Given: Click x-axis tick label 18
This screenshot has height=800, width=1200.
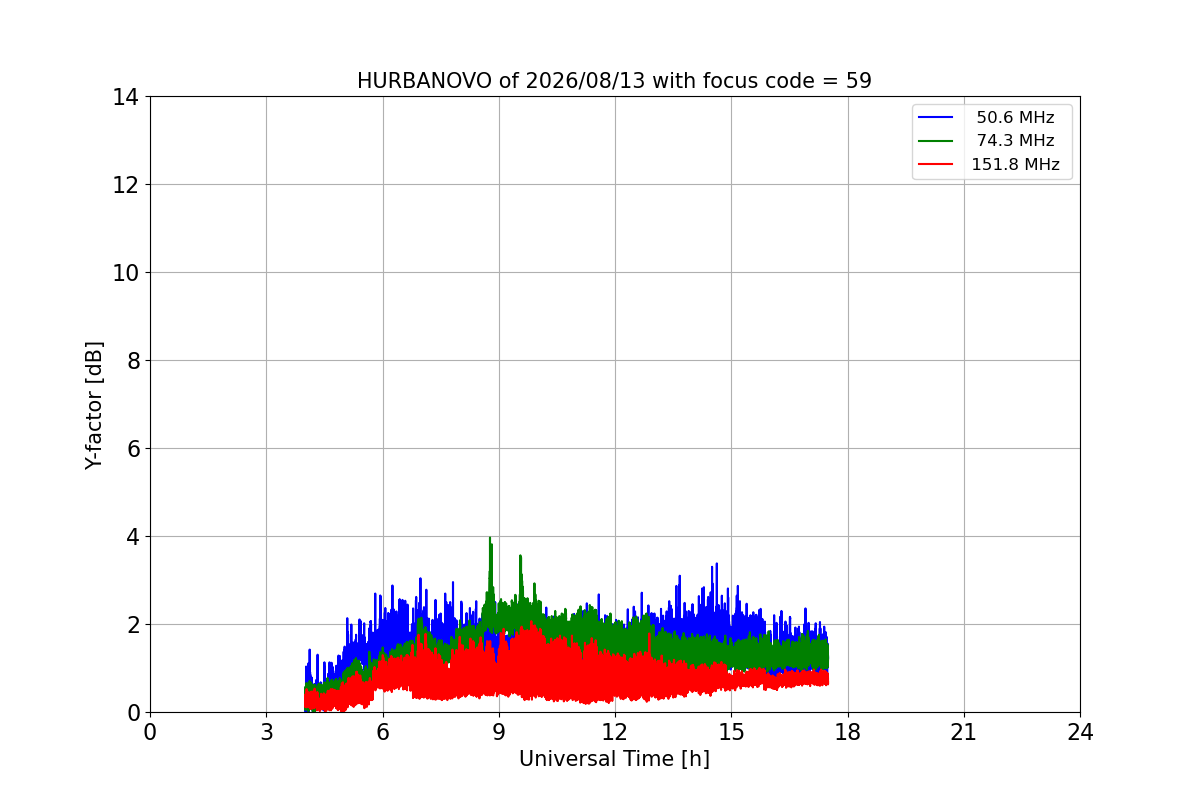Looking at the screenshot, I should coord(847,732).
